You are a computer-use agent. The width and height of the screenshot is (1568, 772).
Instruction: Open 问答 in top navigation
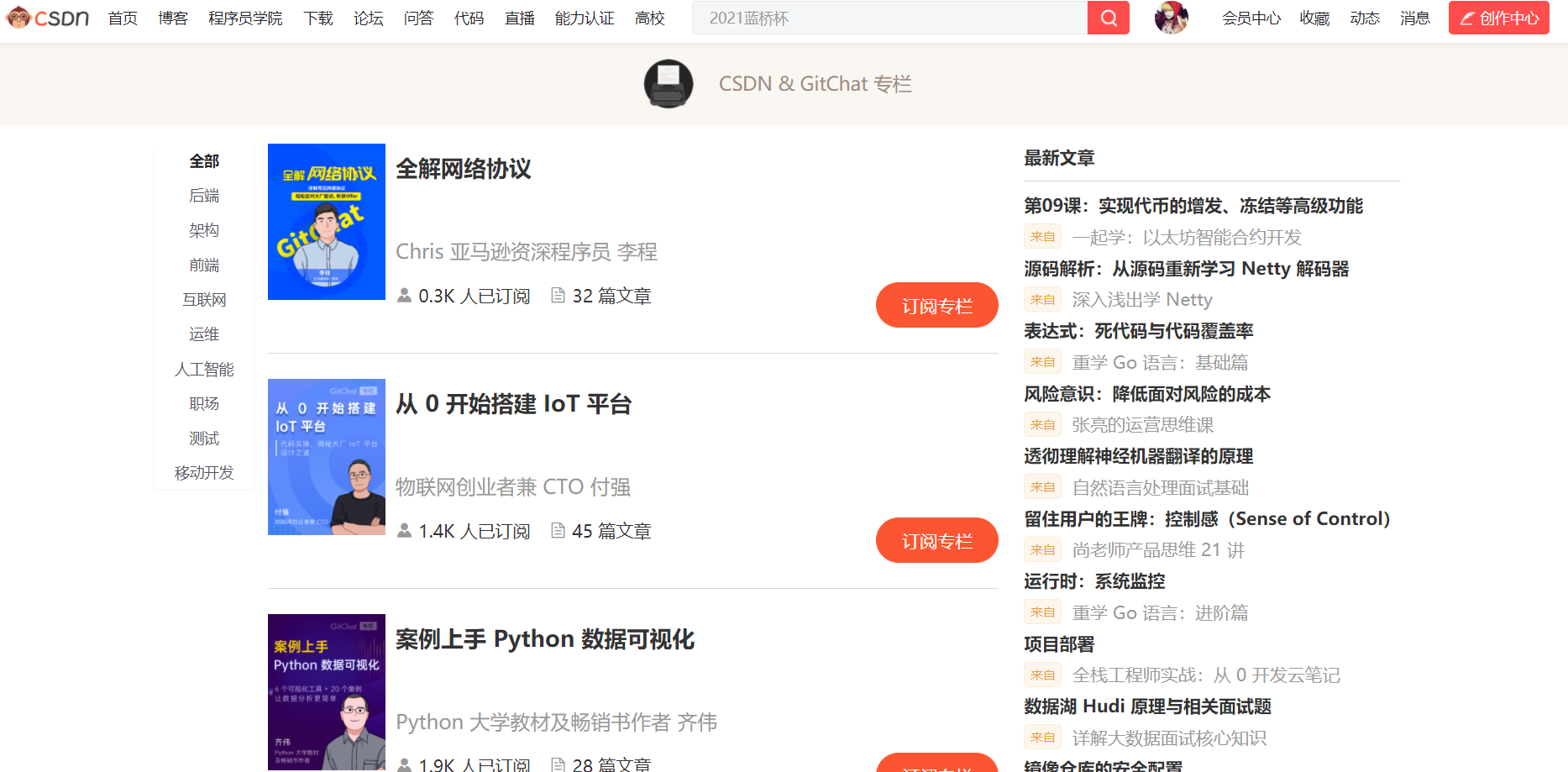pyautogui.click(x=418, y=18)
